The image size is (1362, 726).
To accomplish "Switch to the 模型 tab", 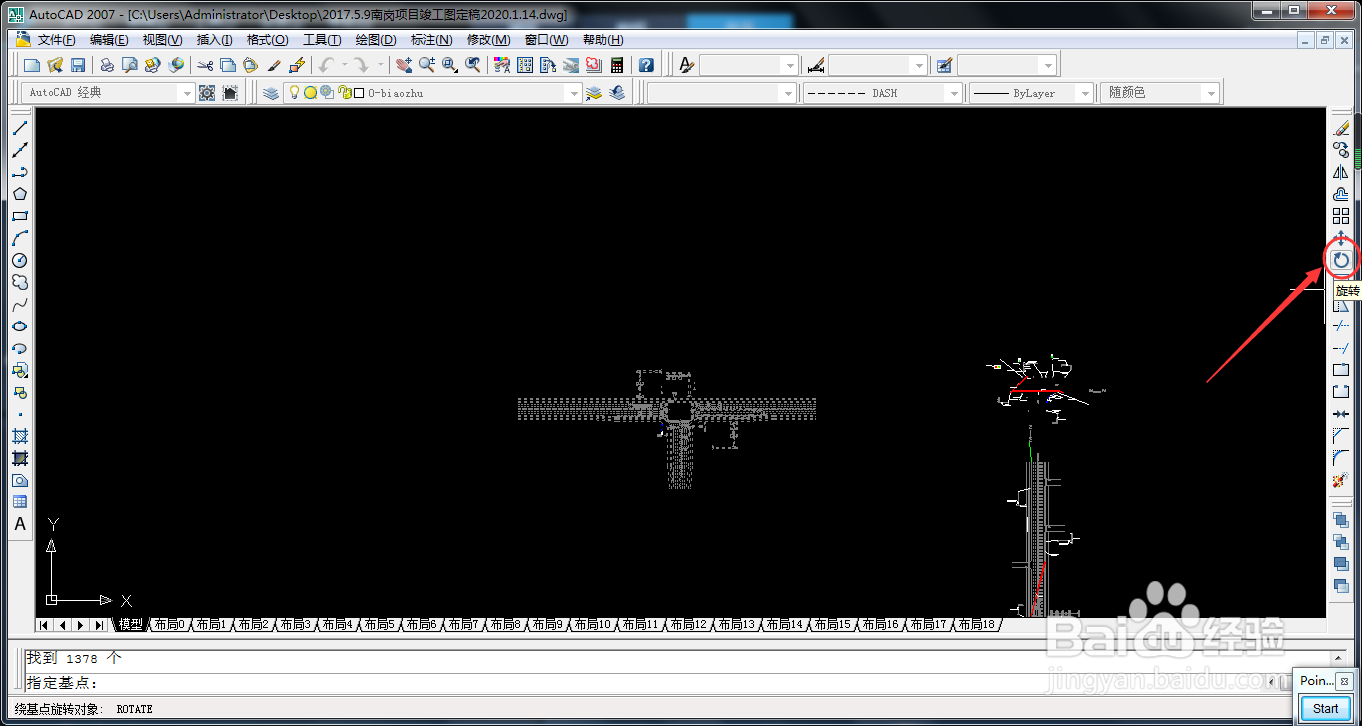I will (131, 625).
